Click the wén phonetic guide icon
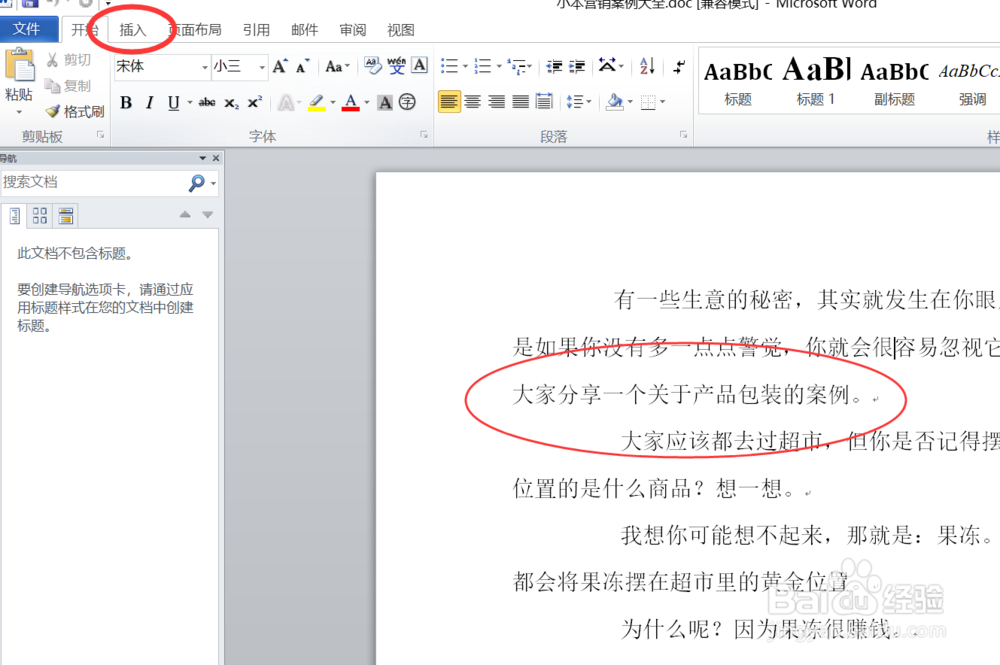Screen dimensions: 1000x665 point(396,65)
